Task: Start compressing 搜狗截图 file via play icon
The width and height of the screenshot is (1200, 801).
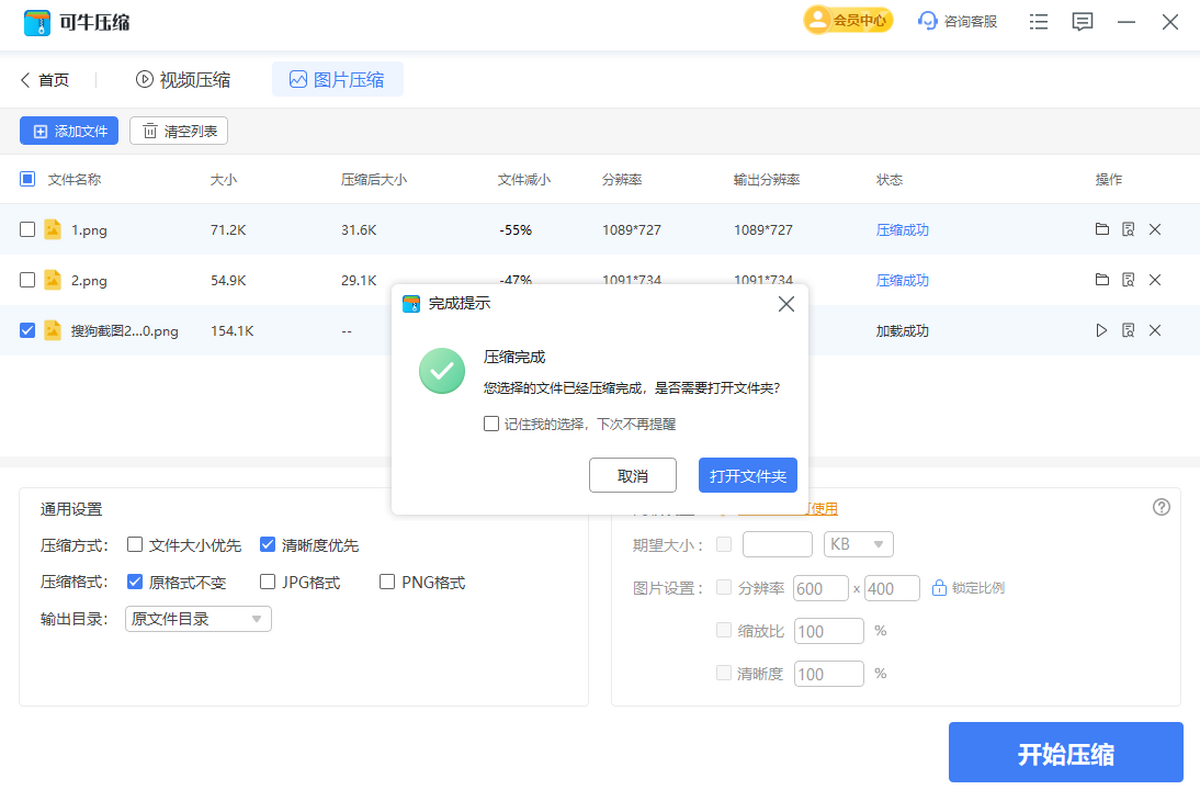Action: (x=1102, y=330)
